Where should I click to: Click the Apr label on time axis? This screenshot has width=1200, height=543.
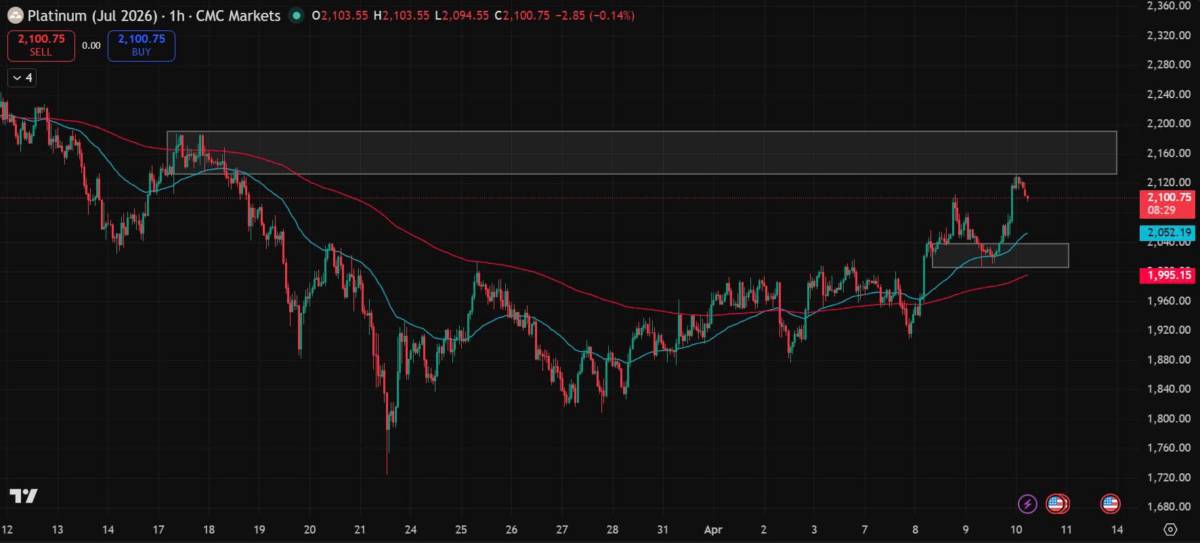pyautogui.click(x=713, y=529)
